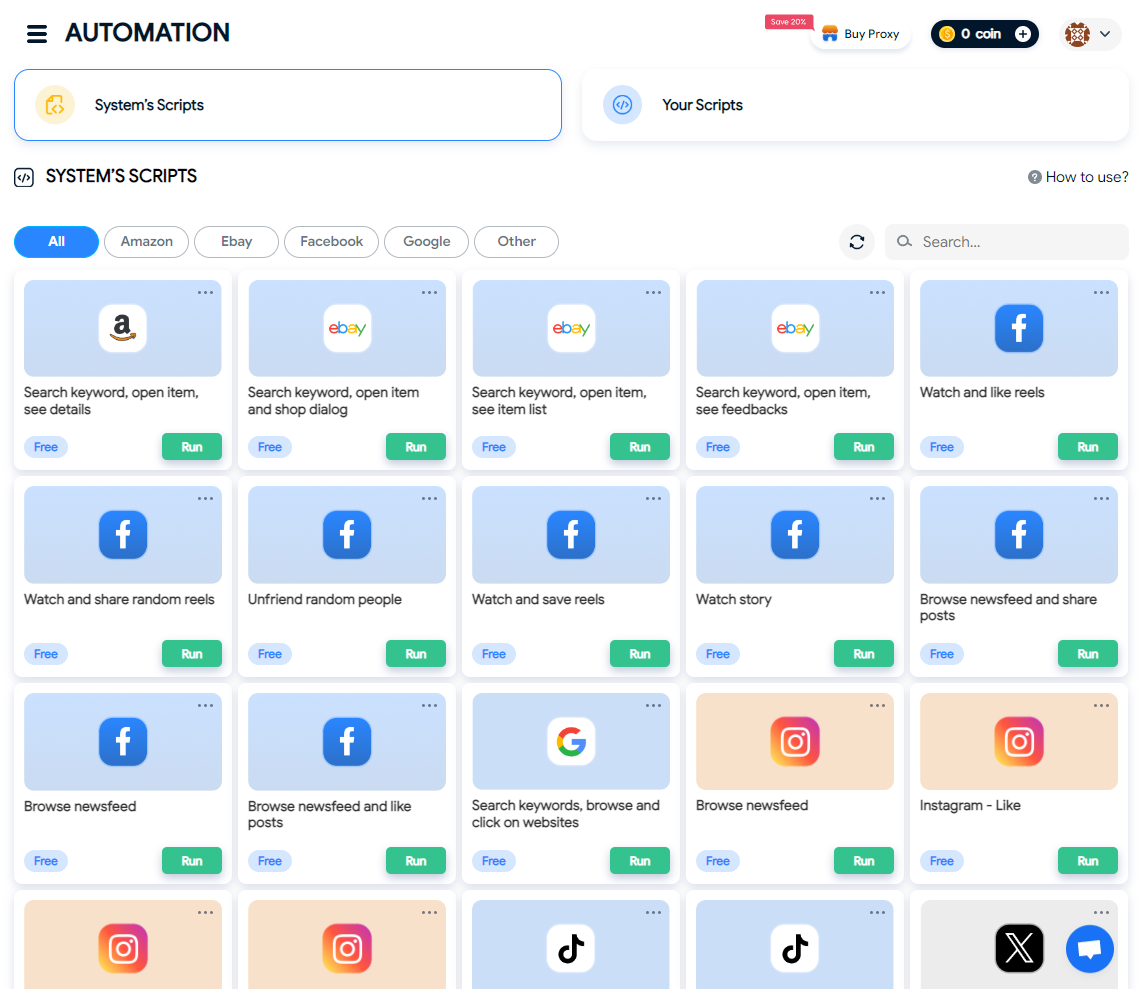Switch to the System's Scripts tab
The width and height of the screenshot is (1138, 989).
(x=288, y=105)
